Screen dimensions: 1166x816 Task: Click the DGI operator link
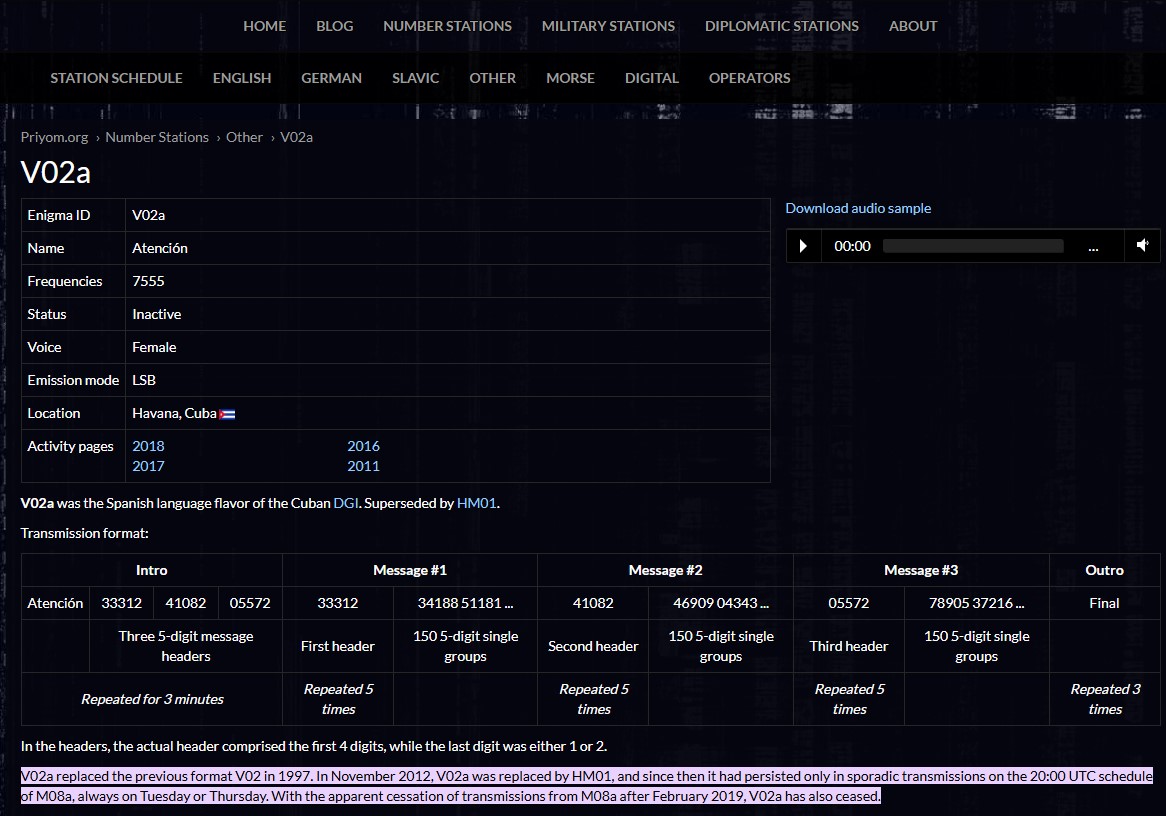tap(345, 503)
